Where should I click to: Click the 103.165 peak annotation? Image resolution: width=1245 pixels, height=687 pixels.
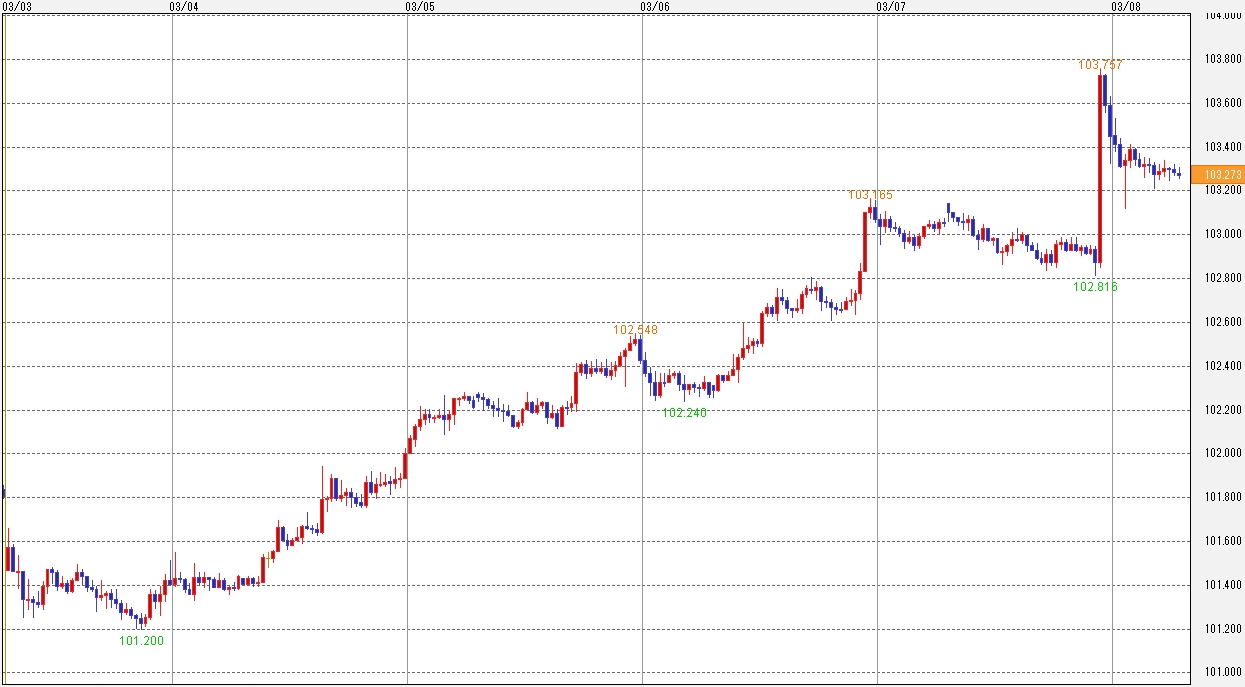pyautogui.click(x=870, y=195)
